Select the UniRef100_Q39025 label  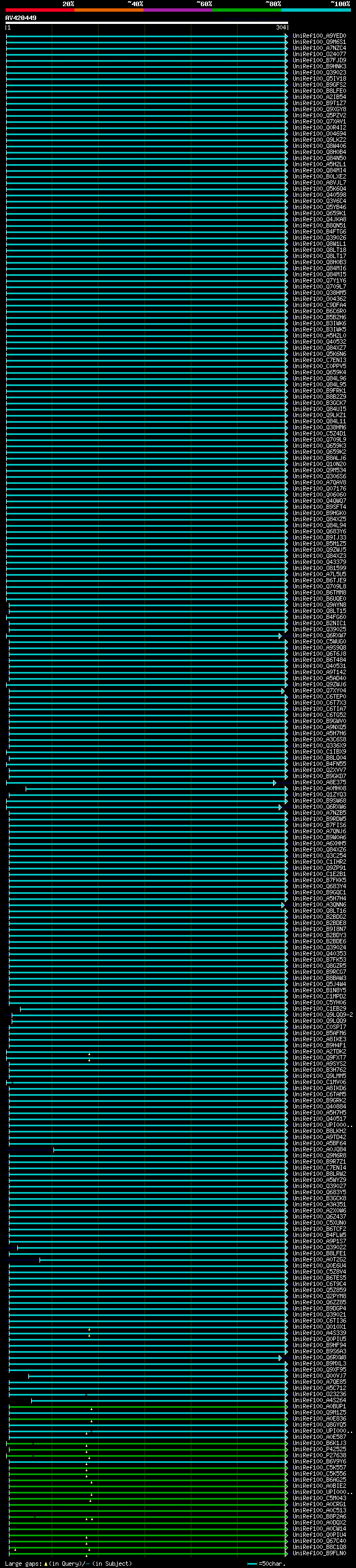pyautogui.click(x=319, y=630)
